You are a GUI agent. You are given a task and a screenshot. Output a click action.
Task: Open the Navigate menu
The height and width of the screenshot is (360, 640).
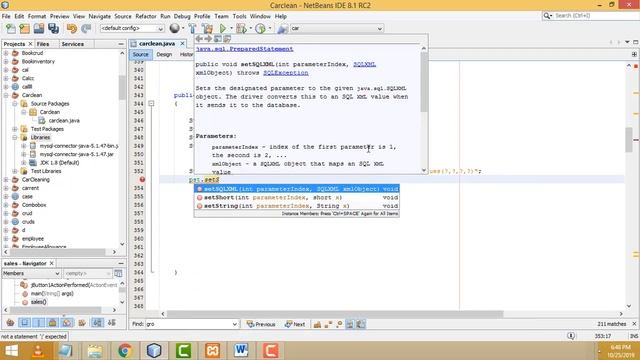coord(100,16)
